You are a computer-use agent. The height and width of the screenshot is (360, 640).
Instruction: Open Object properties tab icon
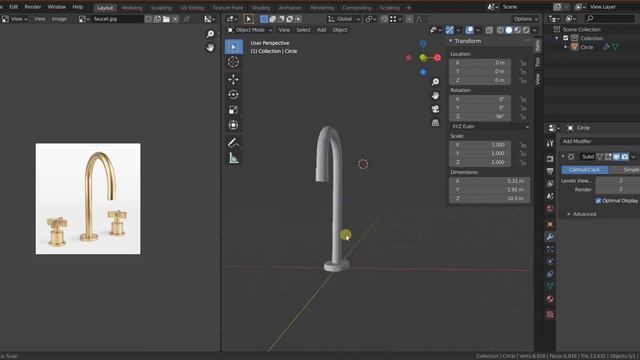coord(550,224)
